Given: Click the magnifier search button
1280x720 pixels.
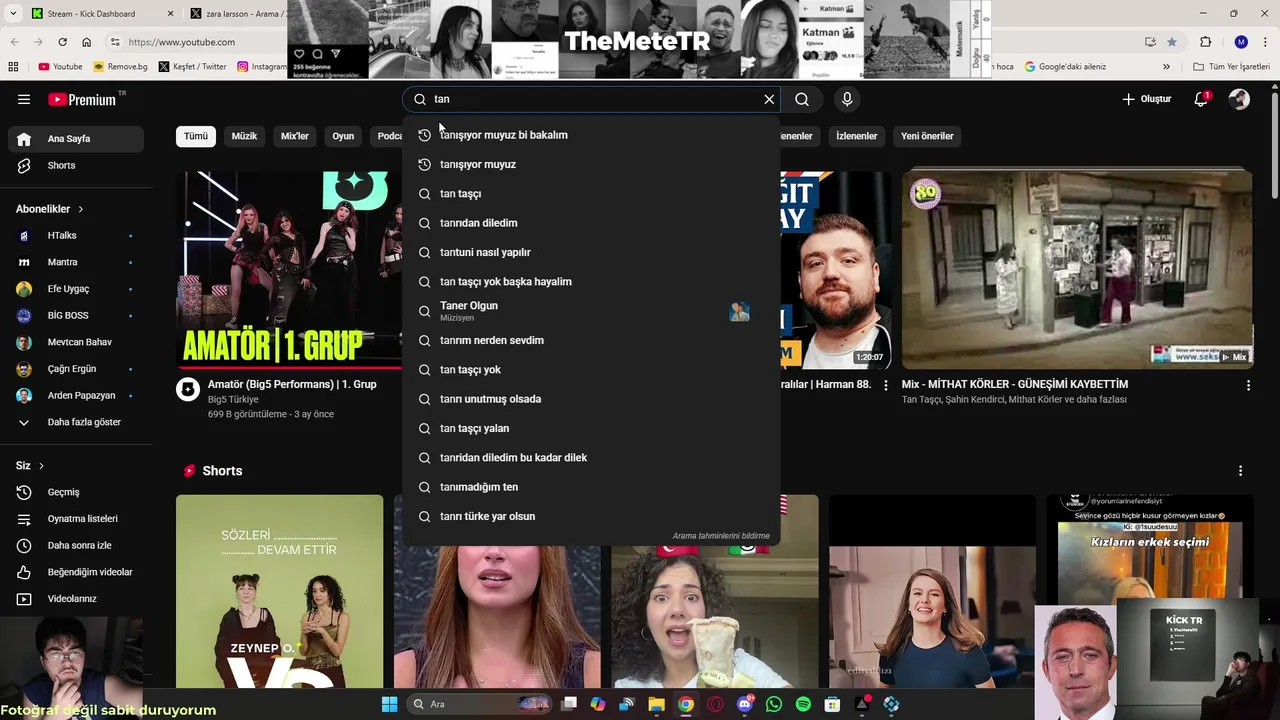Looking at the screenshot, I should pyautogui.click(x=802, y=99).
